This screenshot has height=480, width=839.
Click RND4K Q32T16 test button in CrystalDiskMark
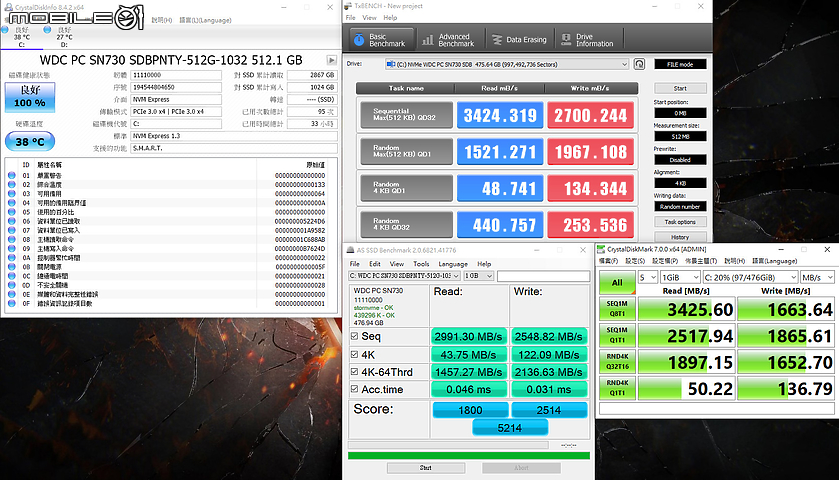pos(617,362)
